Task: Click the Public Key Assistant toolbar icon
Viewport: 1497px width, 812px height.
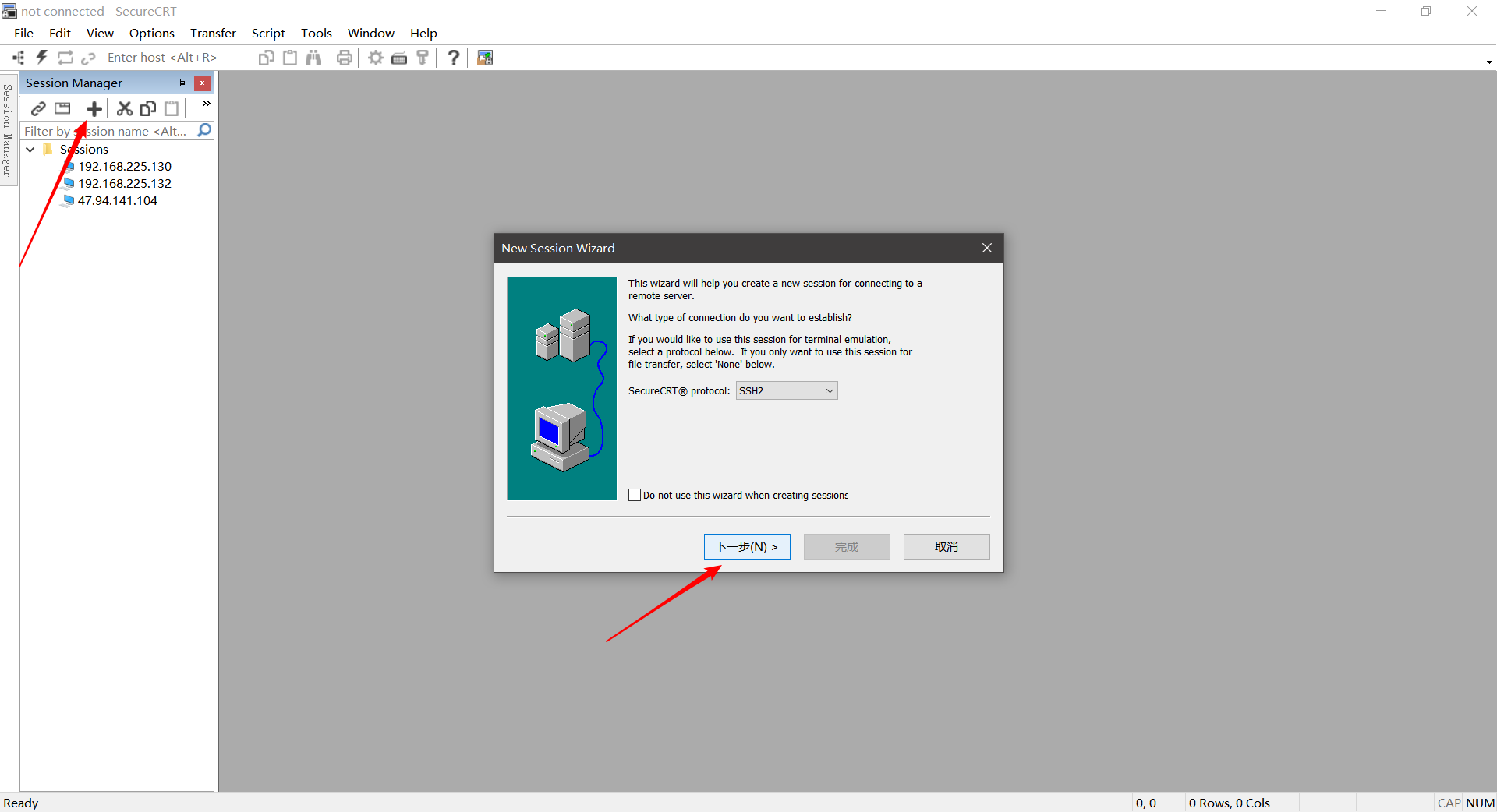Action: 423,58
